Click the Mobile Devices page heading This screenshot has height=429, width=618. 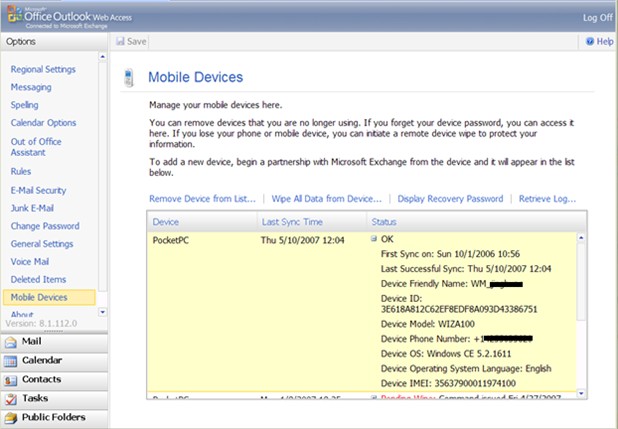(x=195, y=77)
